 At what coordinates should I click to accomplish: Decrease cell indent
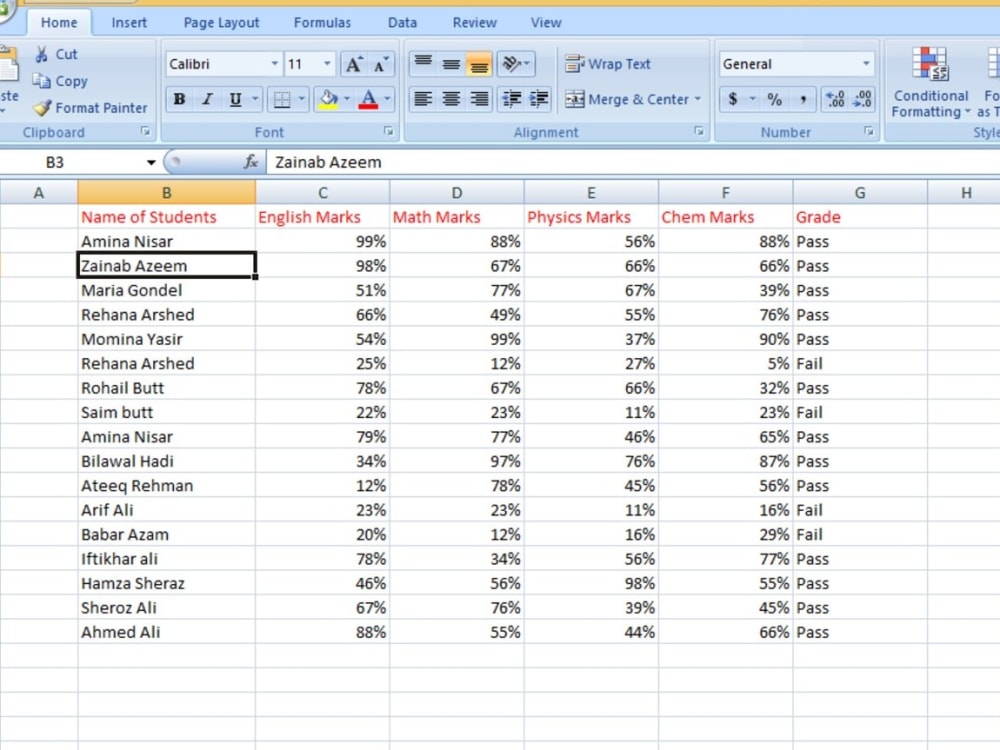[511, 99]
